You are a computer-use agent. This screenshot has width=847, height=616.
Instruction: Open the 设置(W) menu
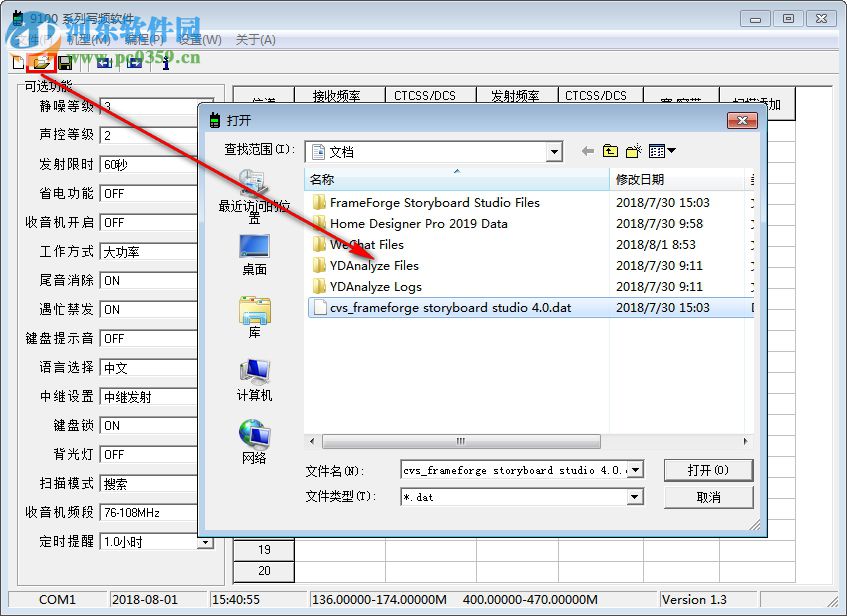(x=200, y=39)
